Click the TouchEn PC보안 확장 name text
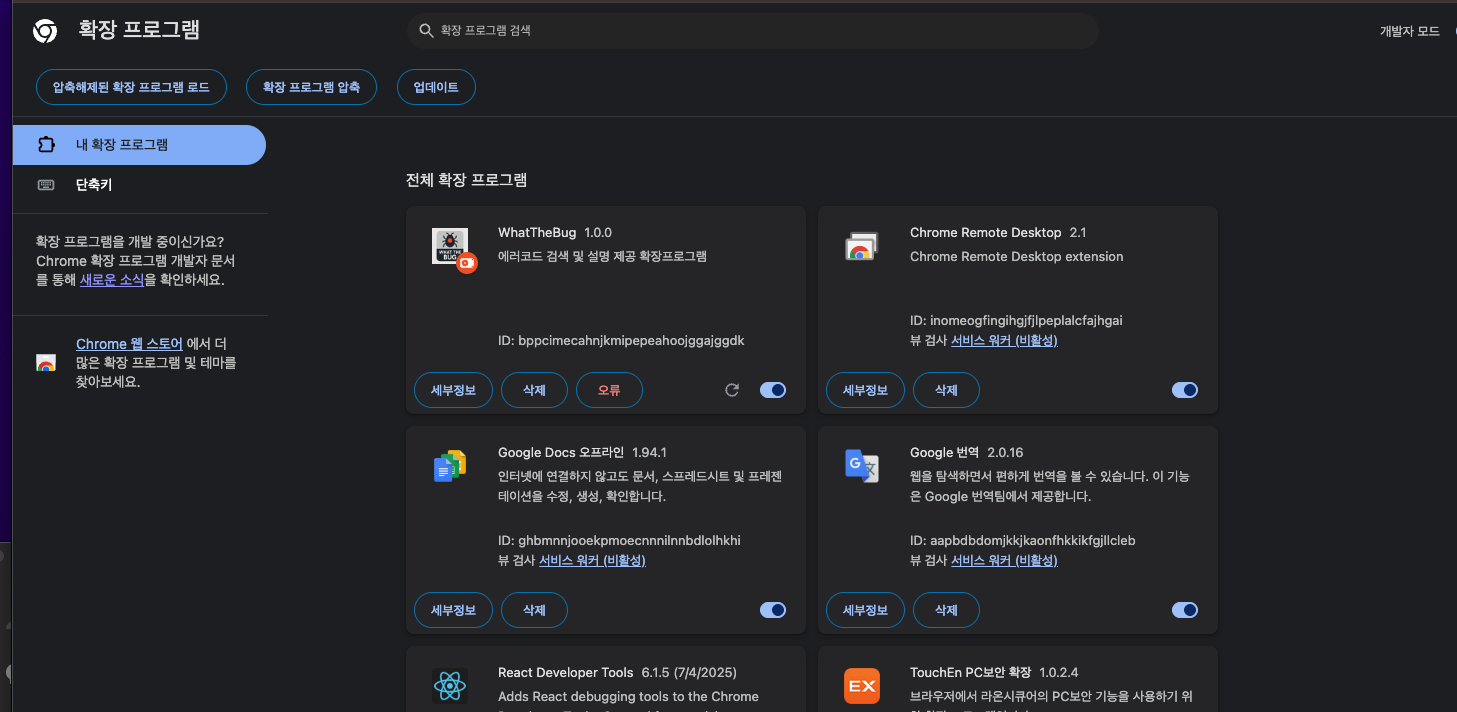Screen dimensions: 1457x712 970,673
